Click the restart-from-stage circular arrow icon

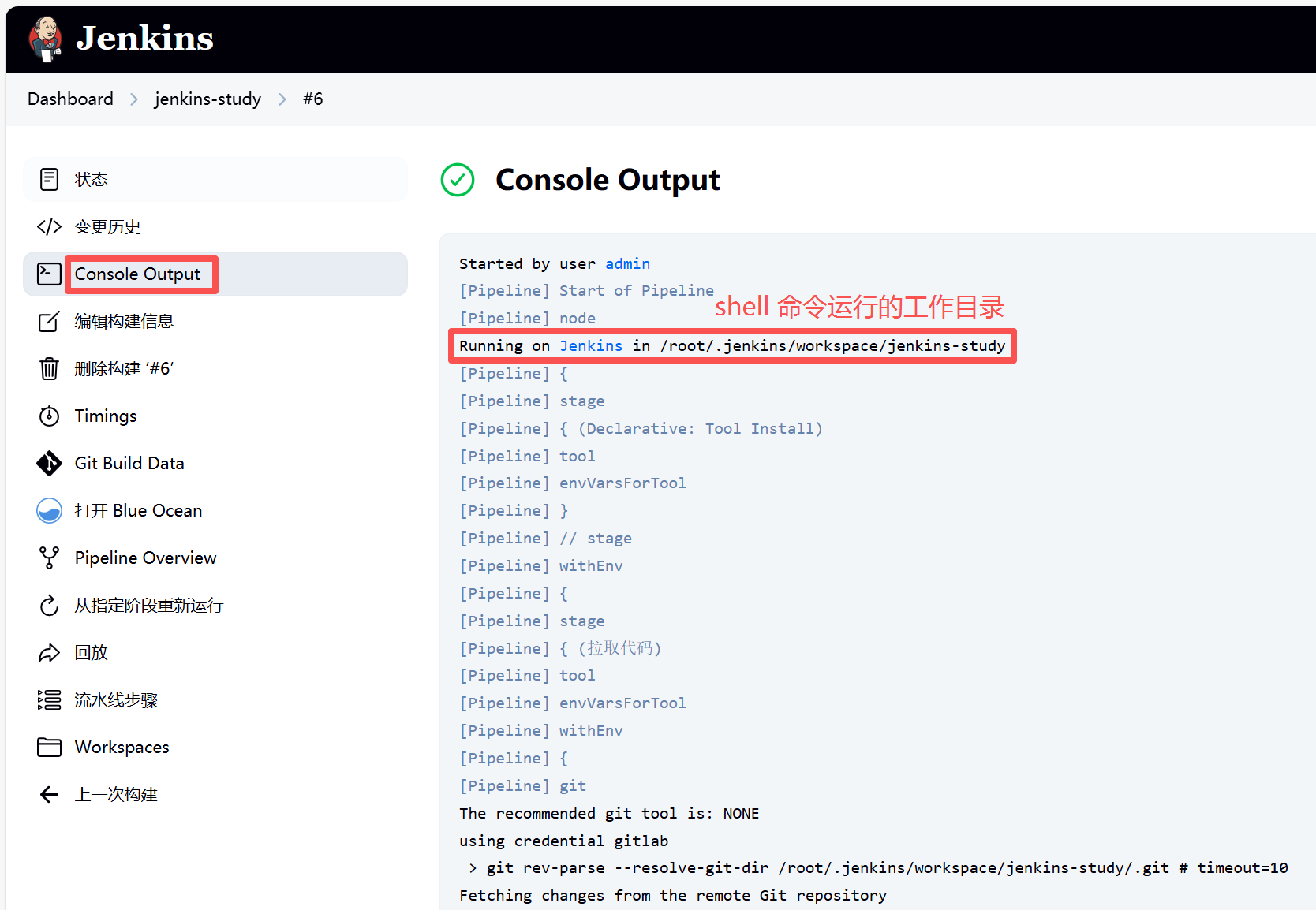click(49, 605)
